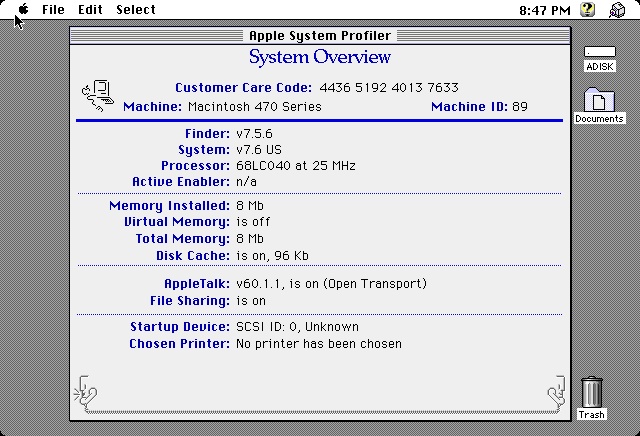Go to previous page using the left hand icon
This screenshot has width=640, height=436.
coord(85,392)
